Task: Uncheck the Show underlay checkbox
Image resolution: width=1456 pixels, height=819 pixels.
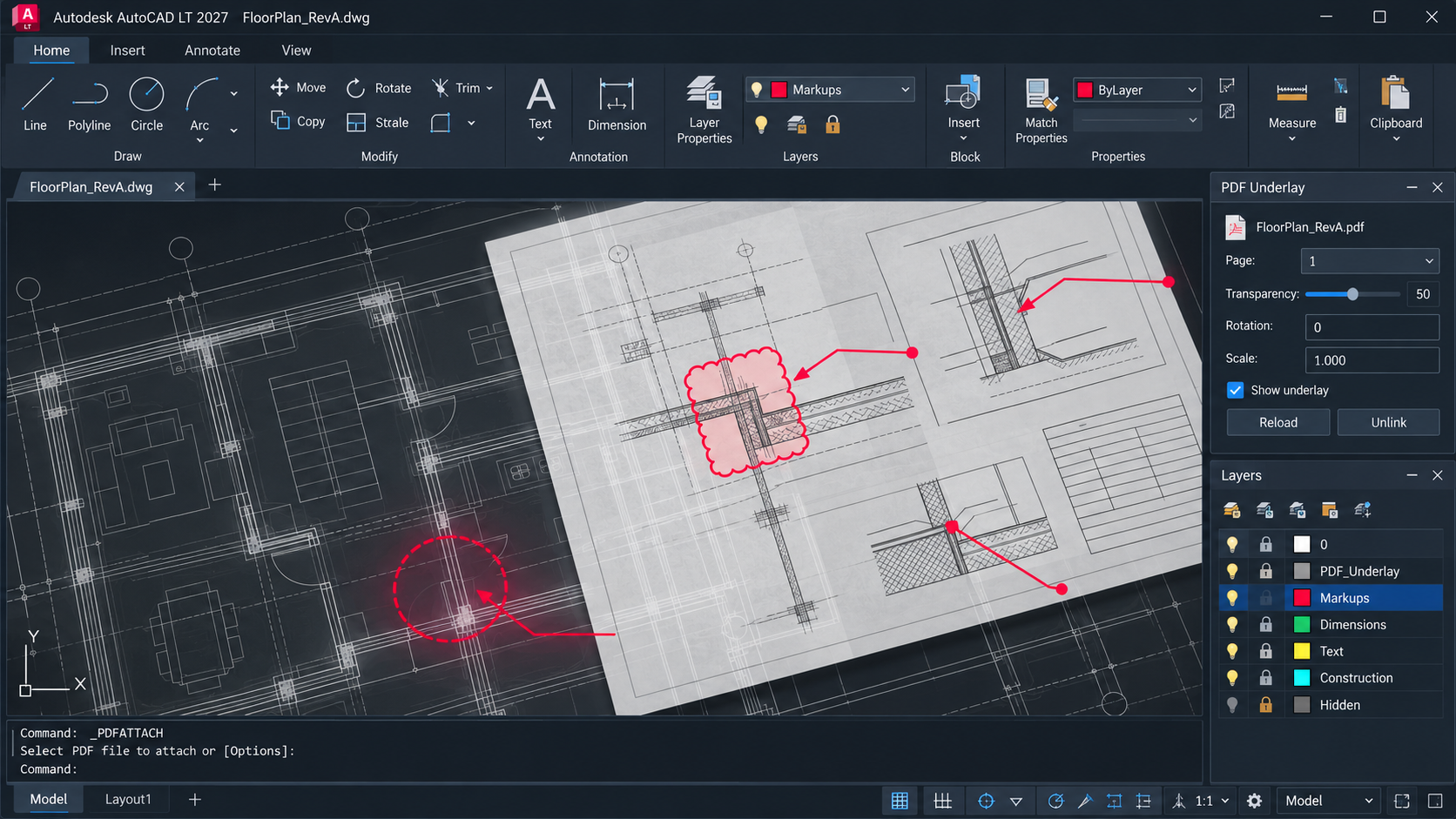Action: click(x=1235, y=390)
